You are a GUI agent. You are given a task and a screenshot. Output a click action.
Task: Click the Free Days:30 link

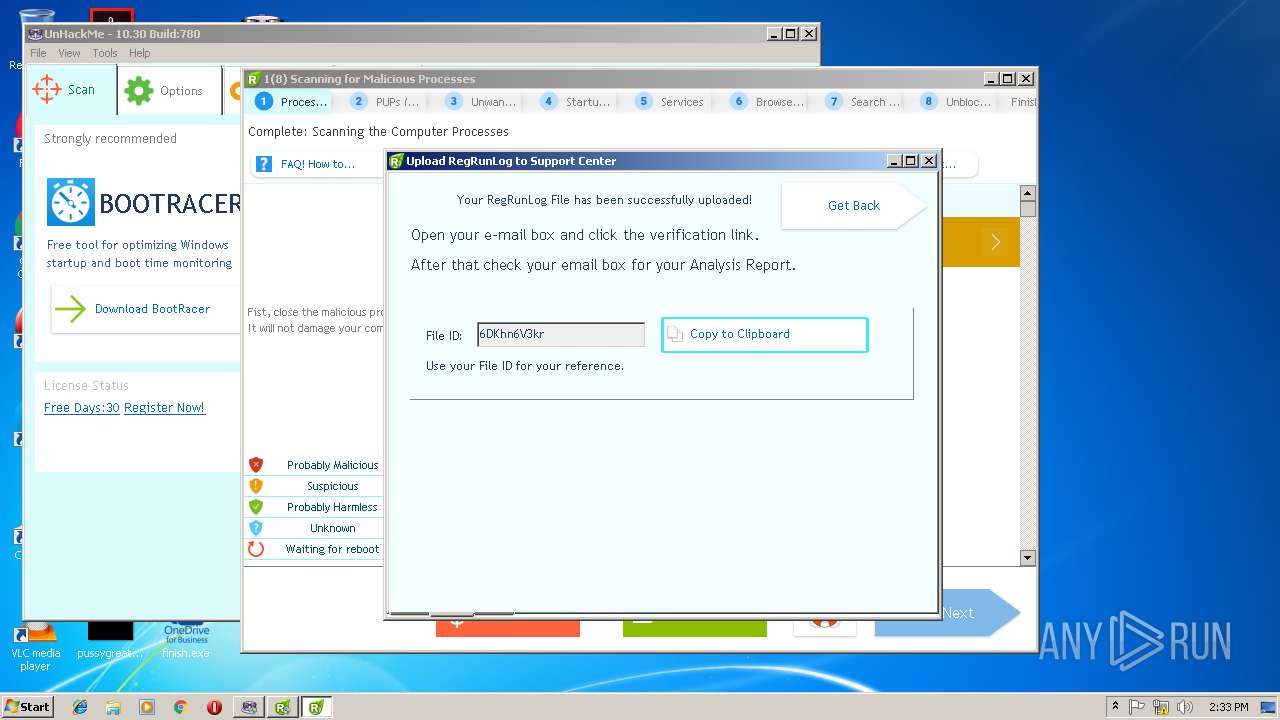pyautogui.click(x=82, y=408)
